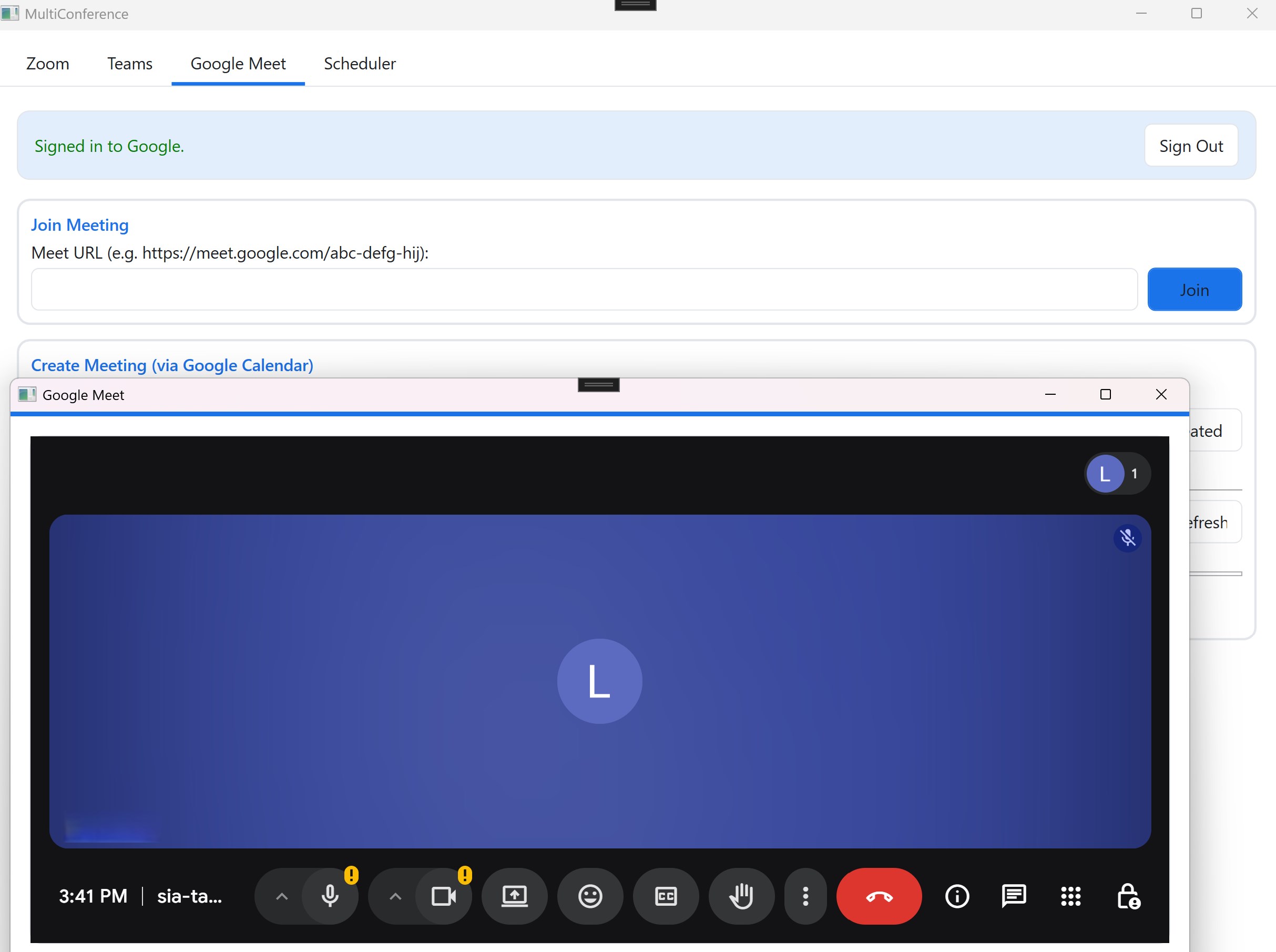
Task: Click the partially hidden Refresh button
Action: [1215, 522]
